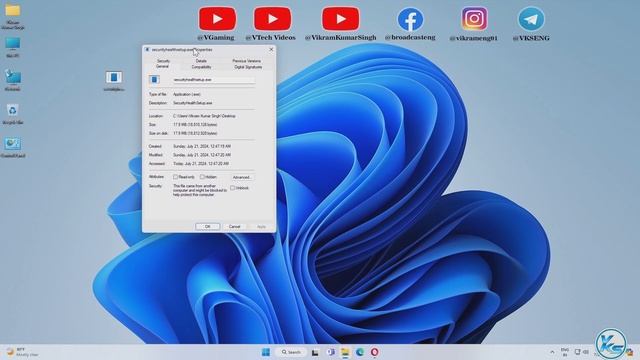Tick the Hidden attribute checkbox
The width and height of the screenshot is (640, 360).
202,177
